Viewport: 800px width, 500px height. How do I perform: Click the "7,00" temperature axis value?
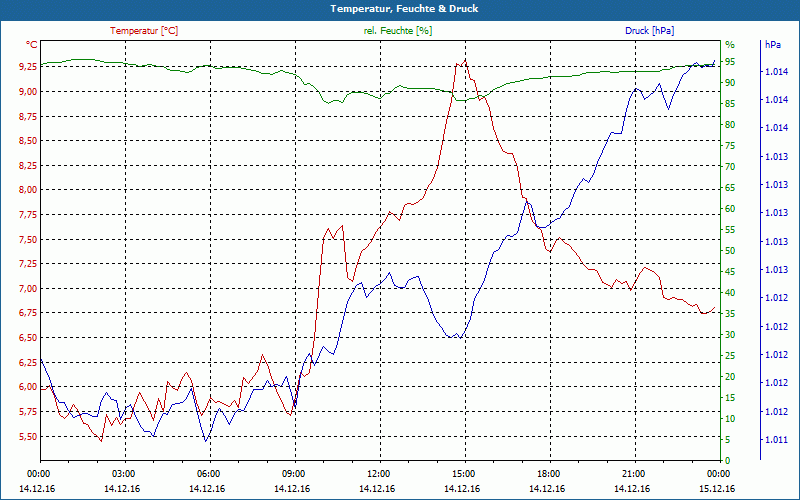pos(28,289)
